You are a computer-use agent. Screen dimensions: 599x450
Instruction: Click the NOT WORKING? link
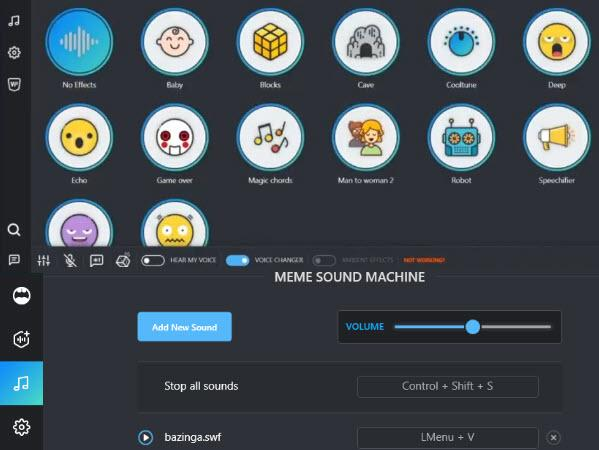coord(424,260)
